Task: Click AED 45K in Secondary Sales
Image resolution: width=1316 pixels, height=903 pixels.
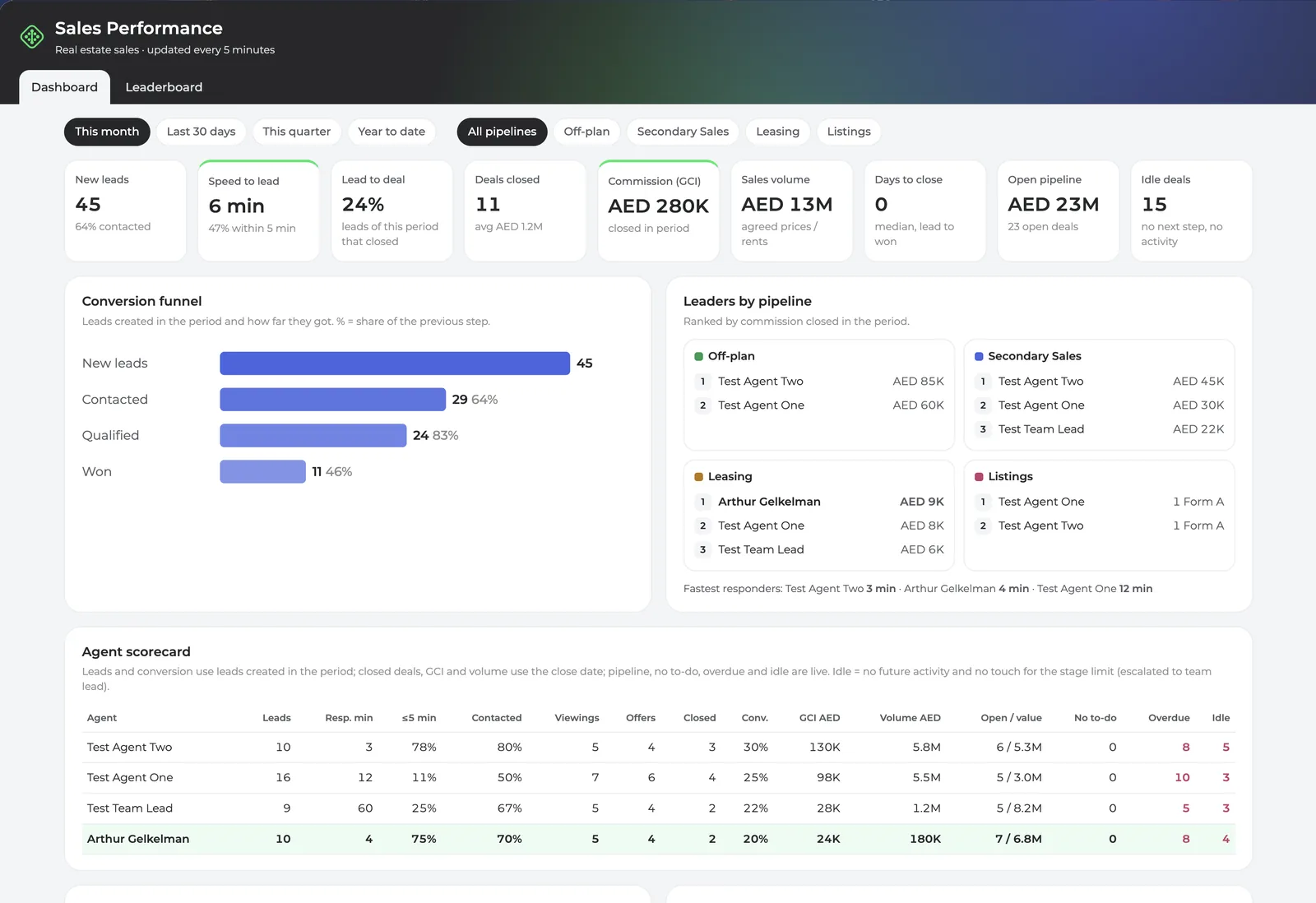Action: 1198,382
